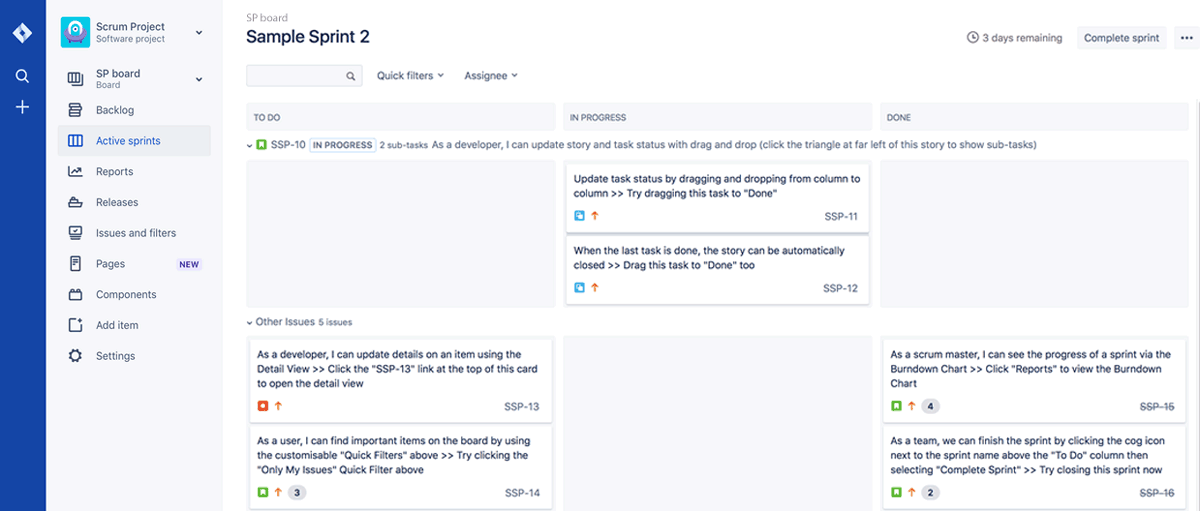Click the Components icon in sidebar
The width and height of the screenshot is (1200, 511).
tap(75, 295)
